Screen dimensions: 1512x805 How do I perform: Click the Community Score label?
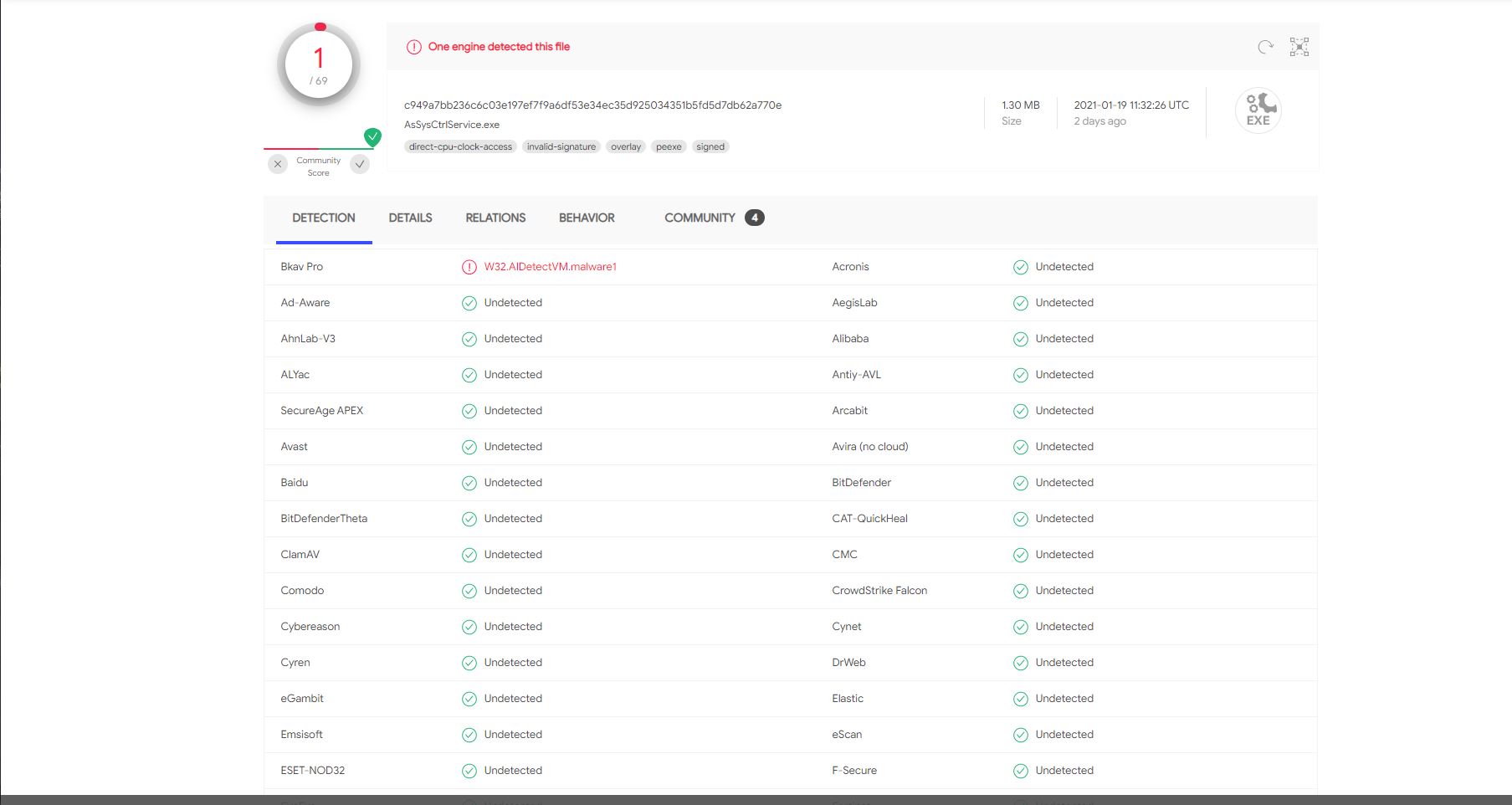coord(318,167)
